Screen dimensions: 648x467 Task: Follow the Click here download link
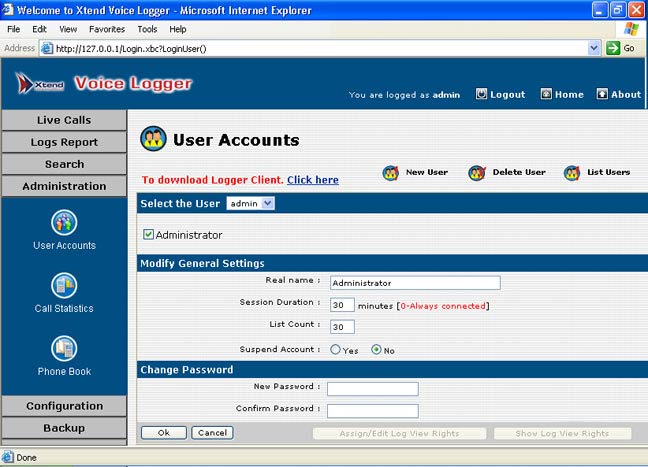point(313,180)
